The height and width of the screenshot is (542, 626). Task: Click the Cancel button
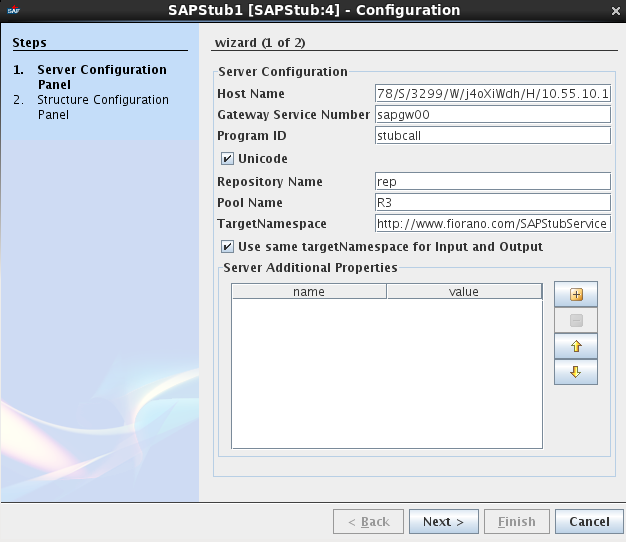589,522
